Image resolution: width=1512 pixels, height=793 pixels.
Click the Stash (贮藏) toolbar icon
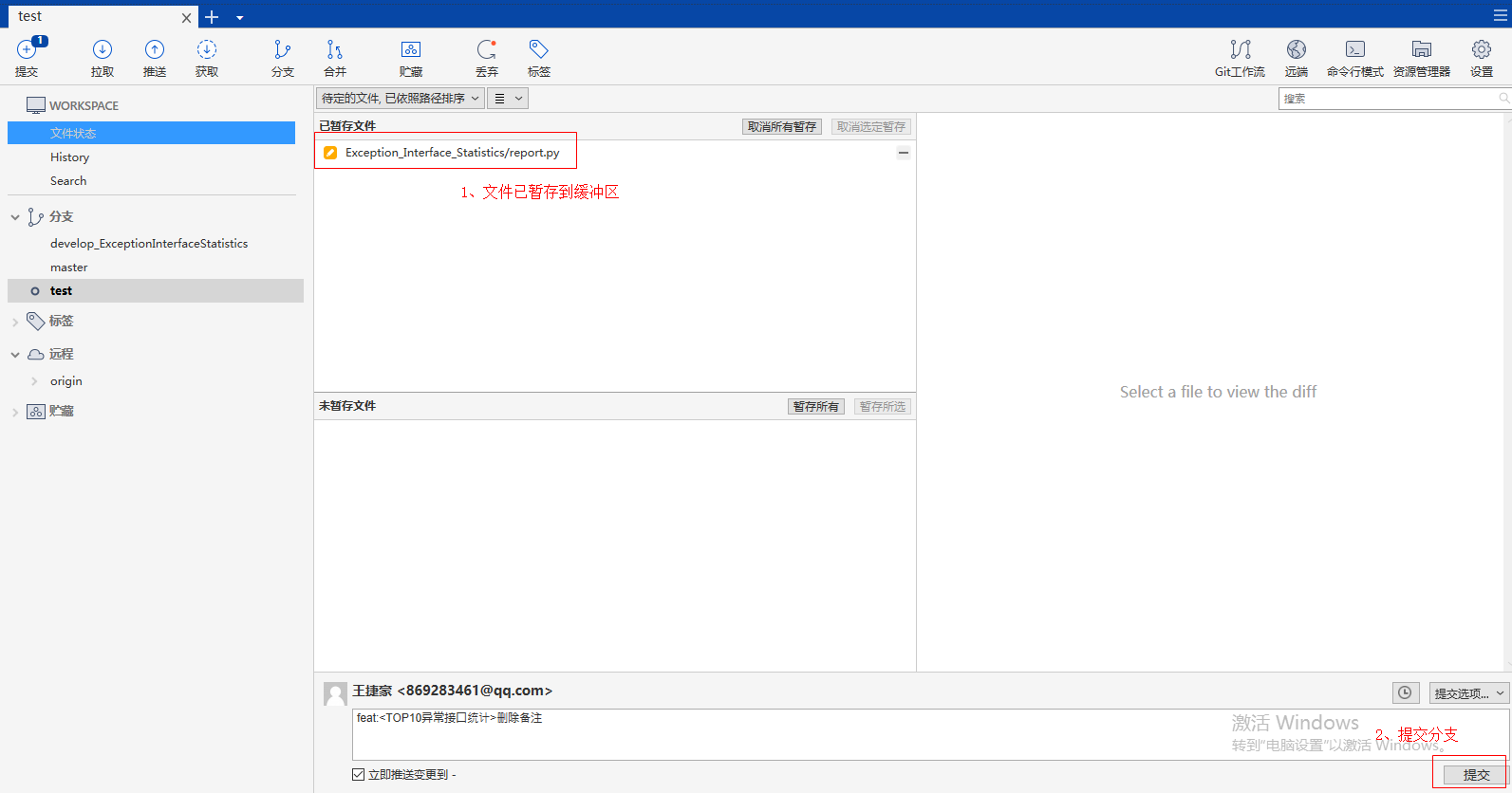411,58
